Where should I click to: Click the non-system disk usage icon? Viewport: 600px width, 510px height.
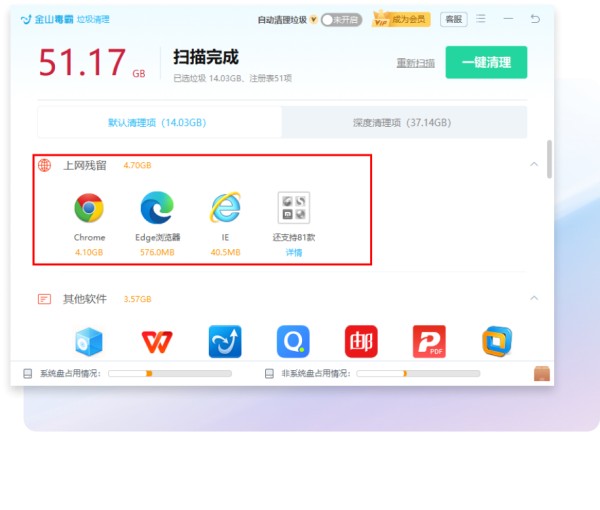(269, 373)
